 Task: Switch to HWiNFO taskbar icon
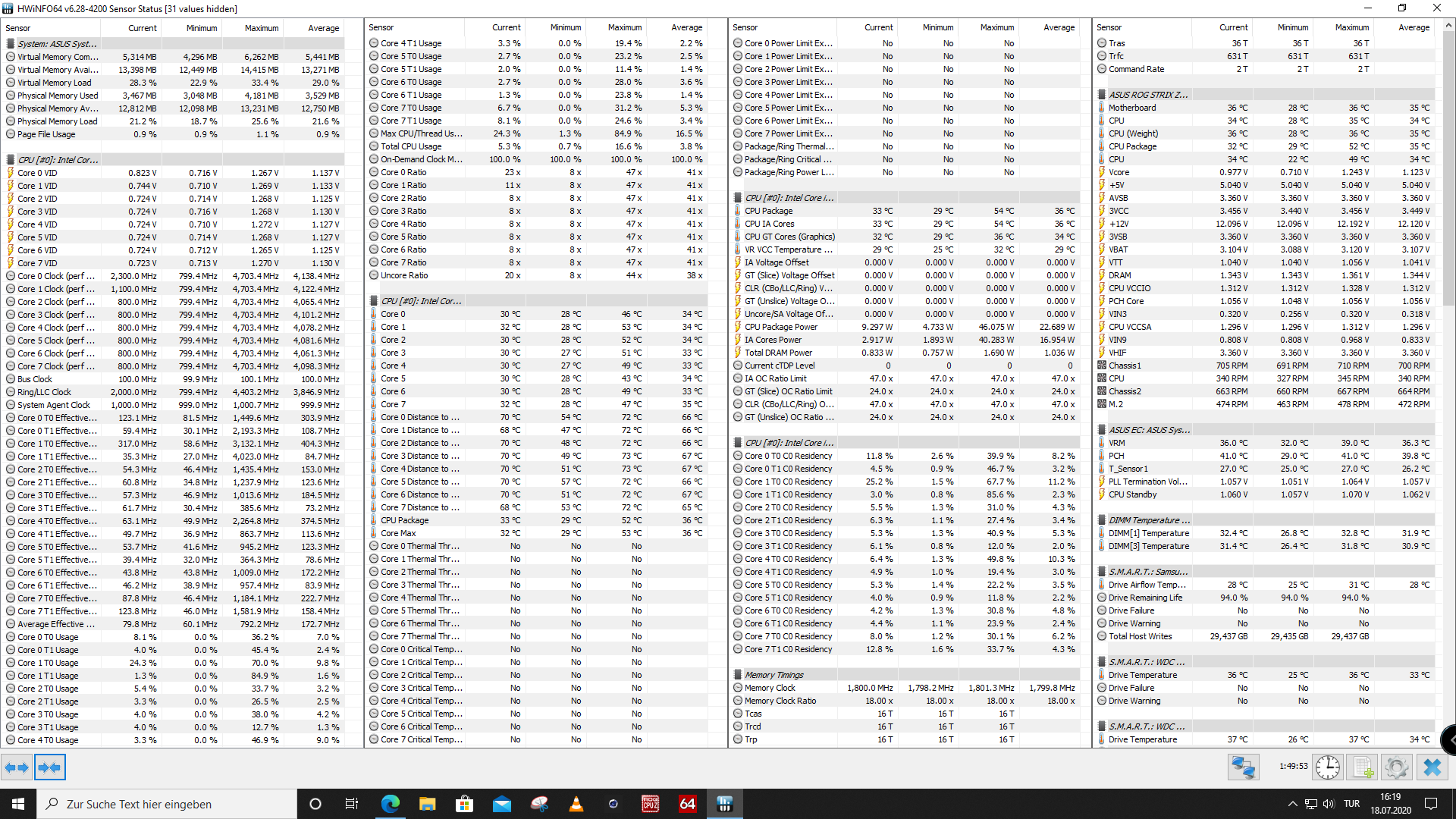point(725,804)
